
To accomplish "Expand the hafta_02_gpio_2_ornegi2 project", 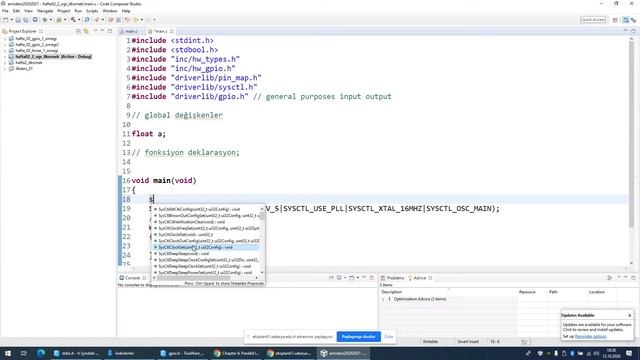I will coord(5,44).
